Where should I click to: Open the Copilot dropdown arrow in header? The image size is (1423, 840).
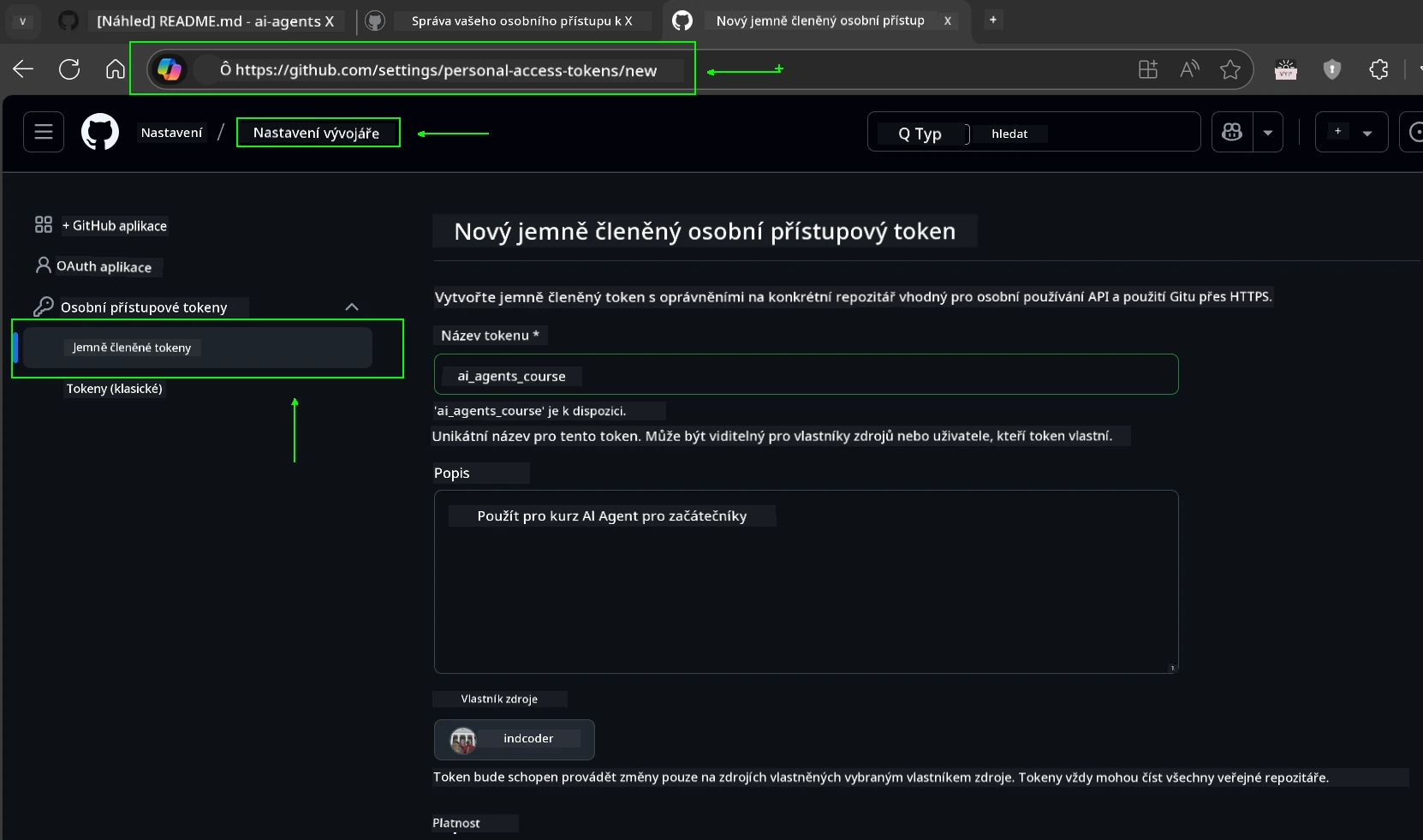pyautogui.click(x=1268, y=132)
